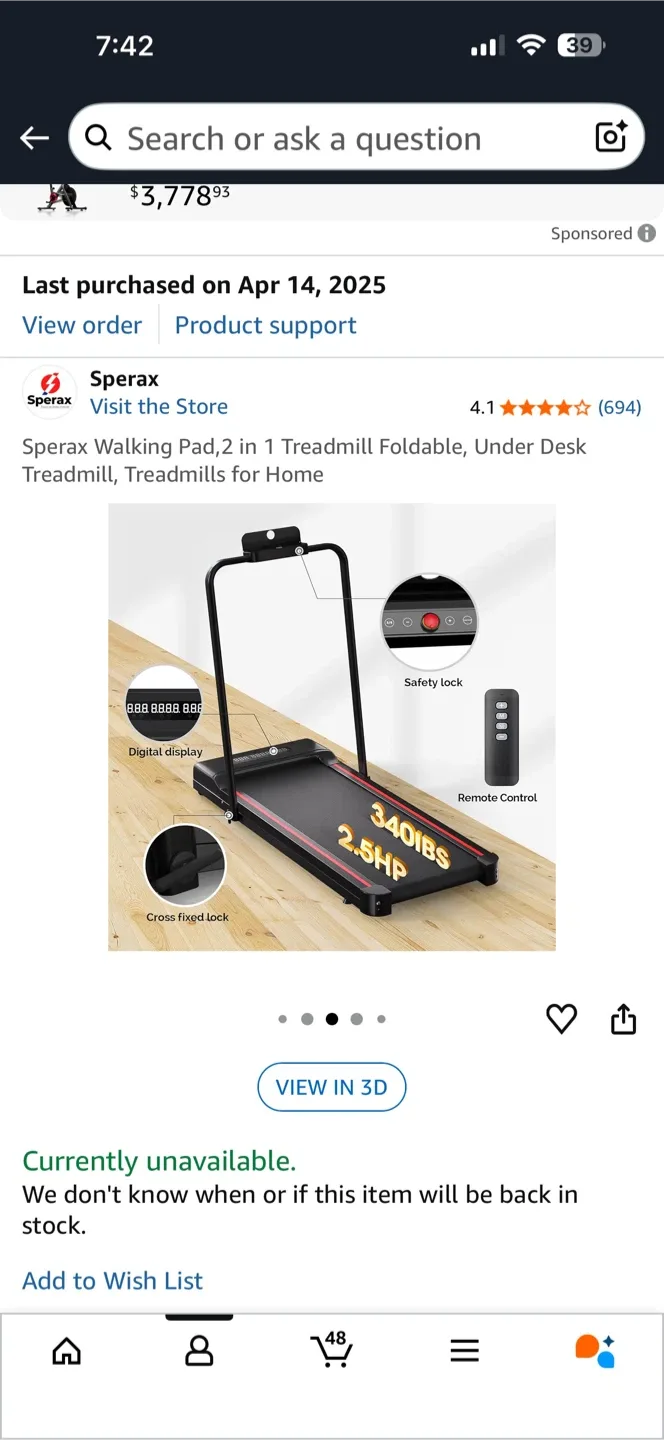
Task: Tap the back arrow icon
Action: [35, 138]
